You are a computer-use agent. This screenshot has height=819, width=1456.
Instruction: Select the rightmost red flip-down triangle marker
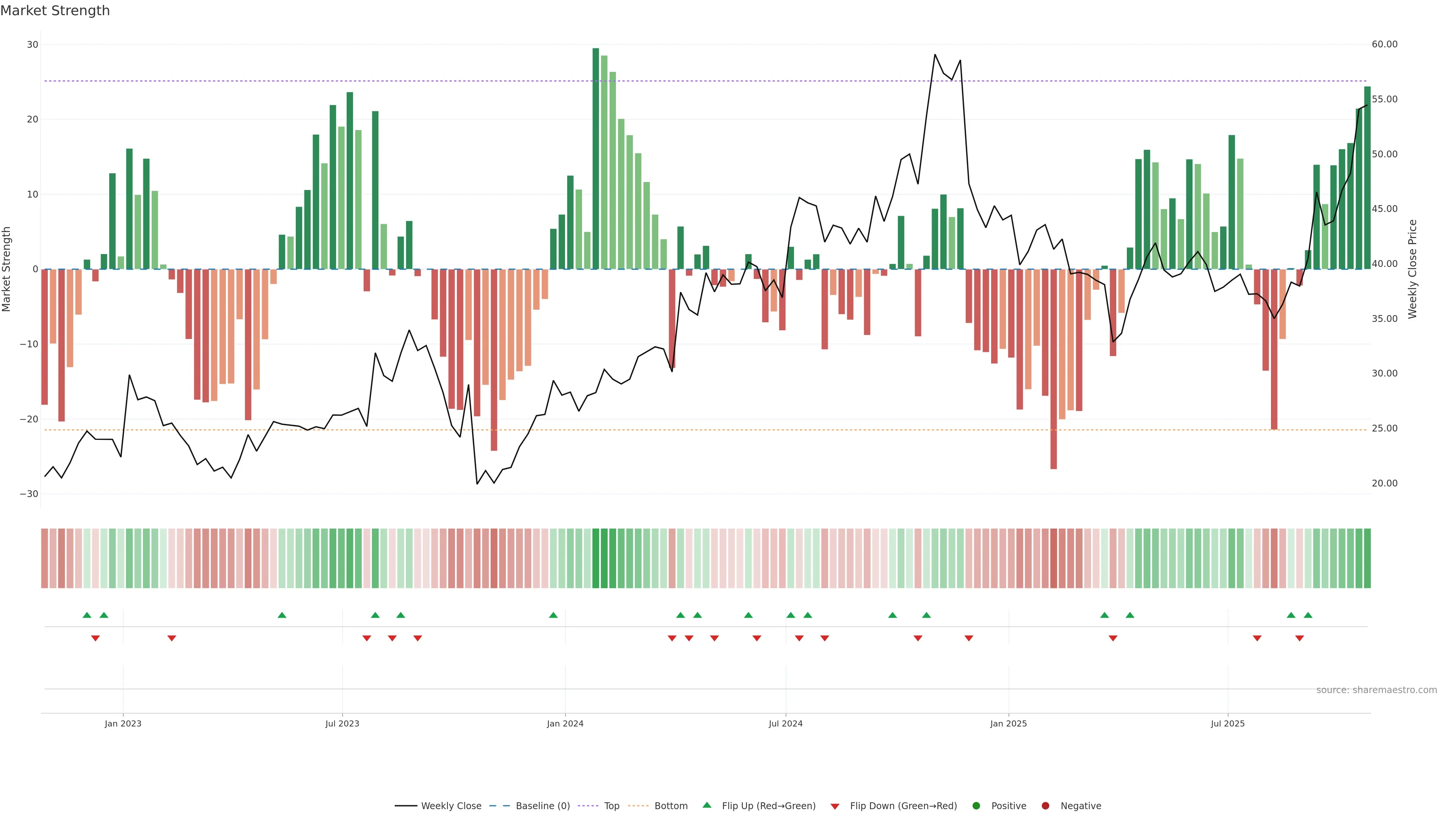[x=1299, y=638]
